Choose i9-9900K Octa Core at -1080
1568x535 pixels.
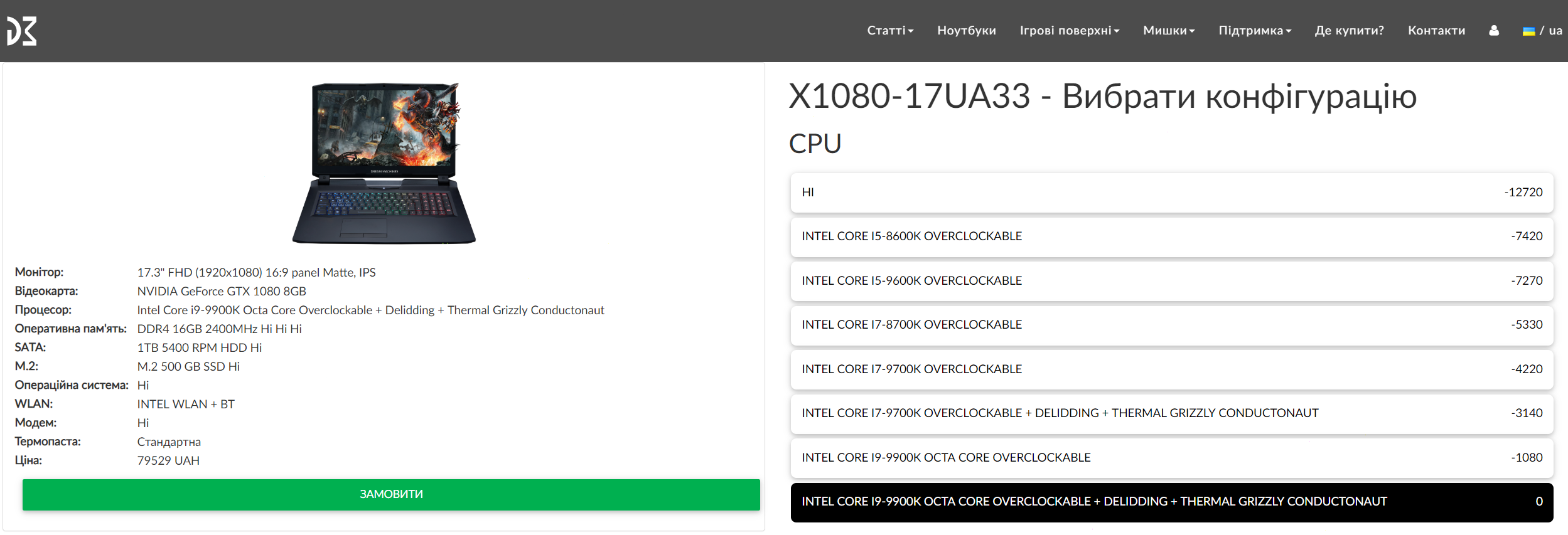click(1172, 458)
